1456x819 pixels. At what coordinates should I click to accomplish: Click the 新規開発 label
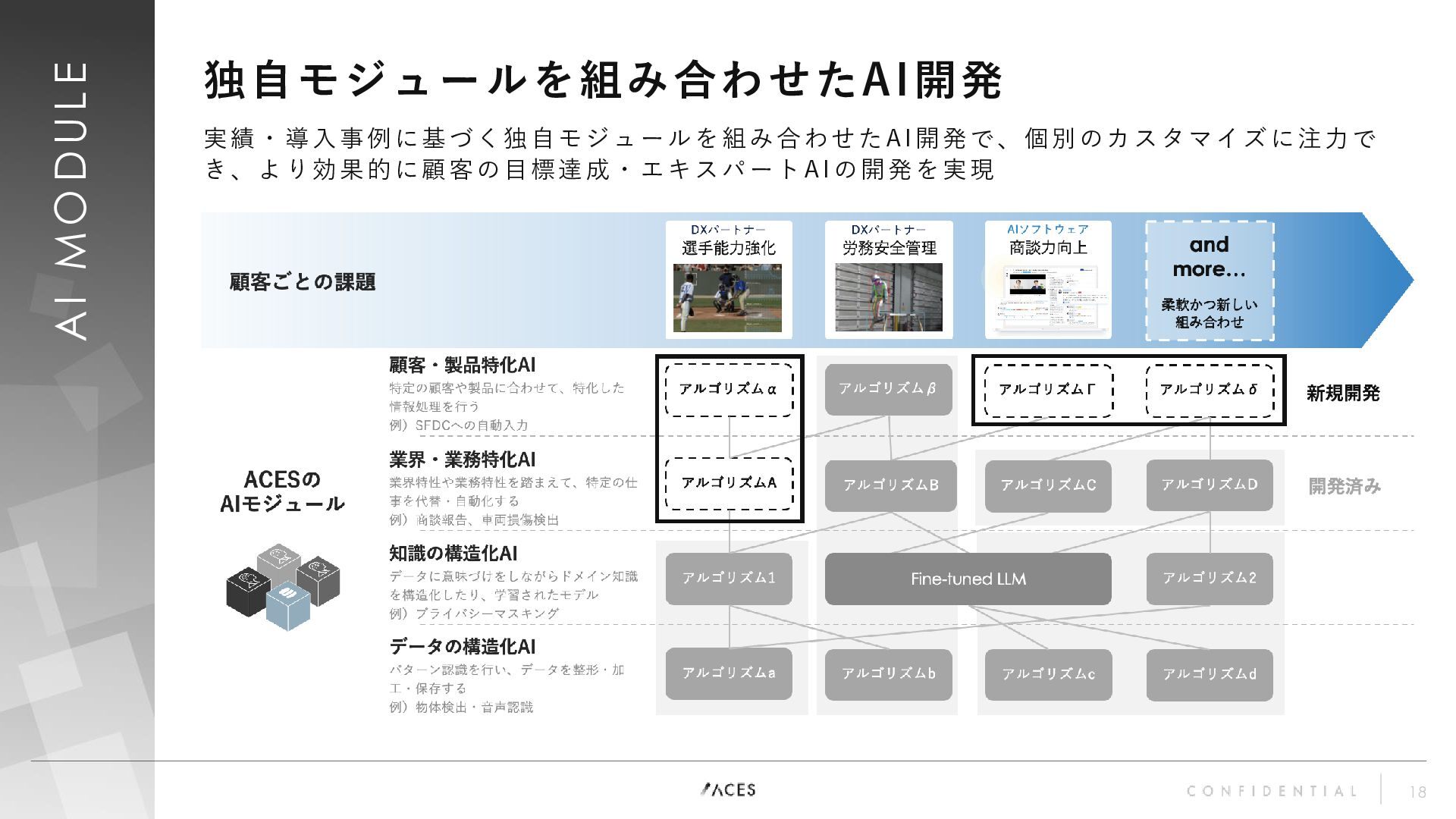pos(1343,393)
